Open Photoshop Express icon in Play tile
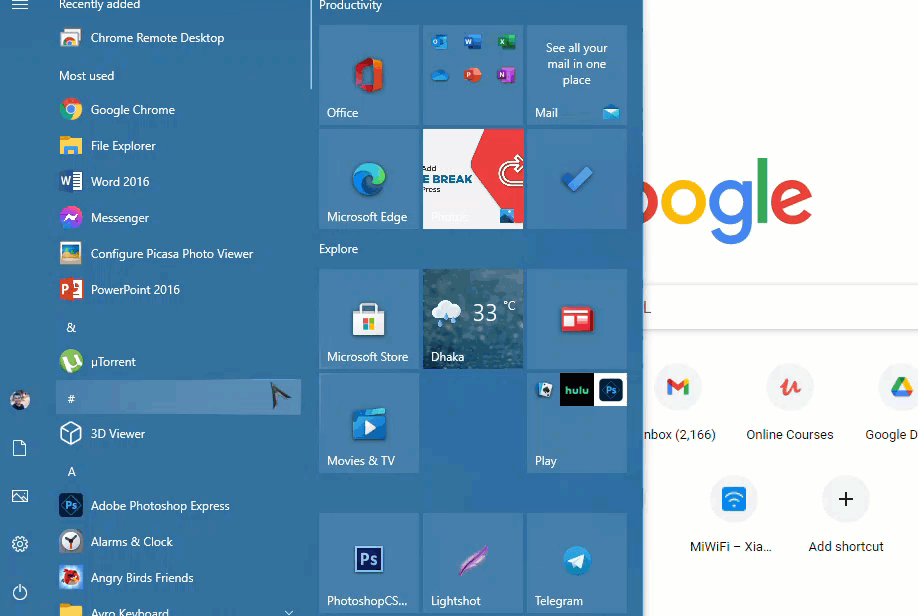Screen dimensions: 918x616 (x=610, y=390)
